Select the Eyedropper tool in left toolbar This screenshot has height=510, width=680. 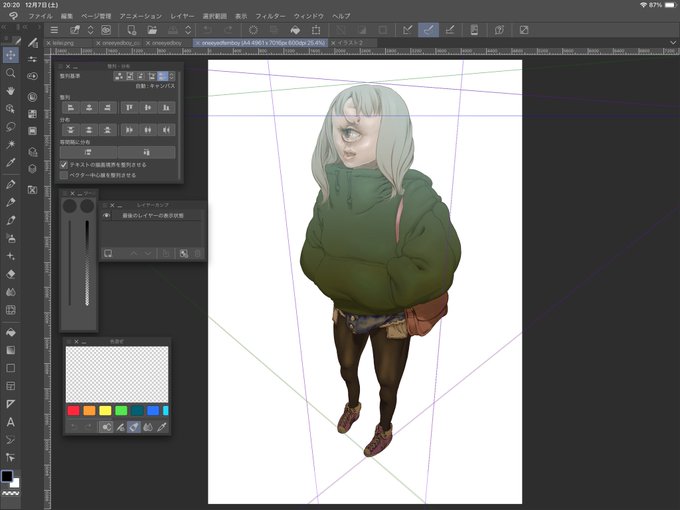coord(10,163)
